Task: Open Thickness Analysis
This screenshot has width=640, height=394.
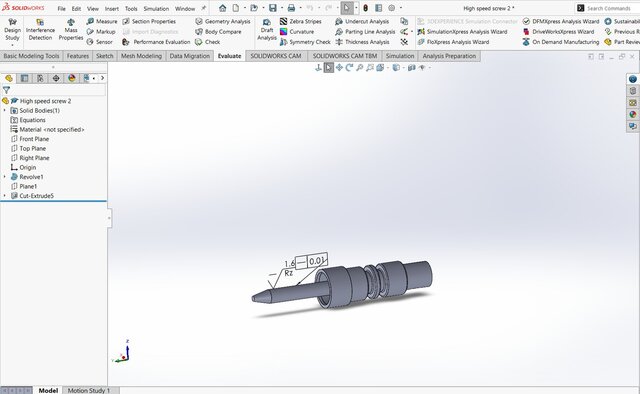Action: [362, 42]
